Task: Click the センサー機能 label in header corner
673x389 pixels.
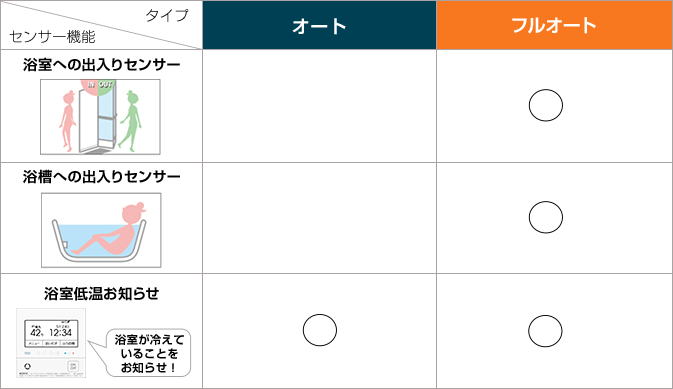Action: 52,37
